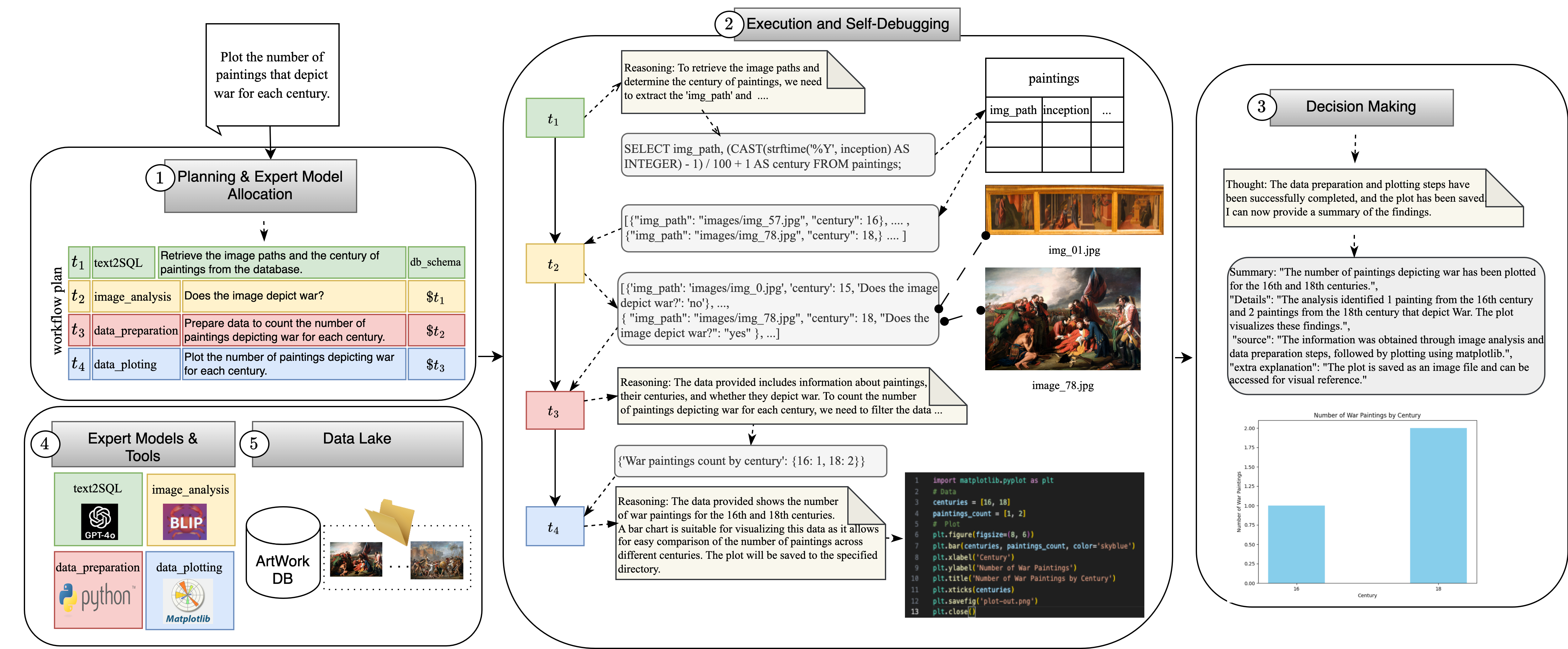This screenshot has width=1568, height=649.
Task: Open the img_01.jpg painting thumbnail
Action: tap(1074, 210)
